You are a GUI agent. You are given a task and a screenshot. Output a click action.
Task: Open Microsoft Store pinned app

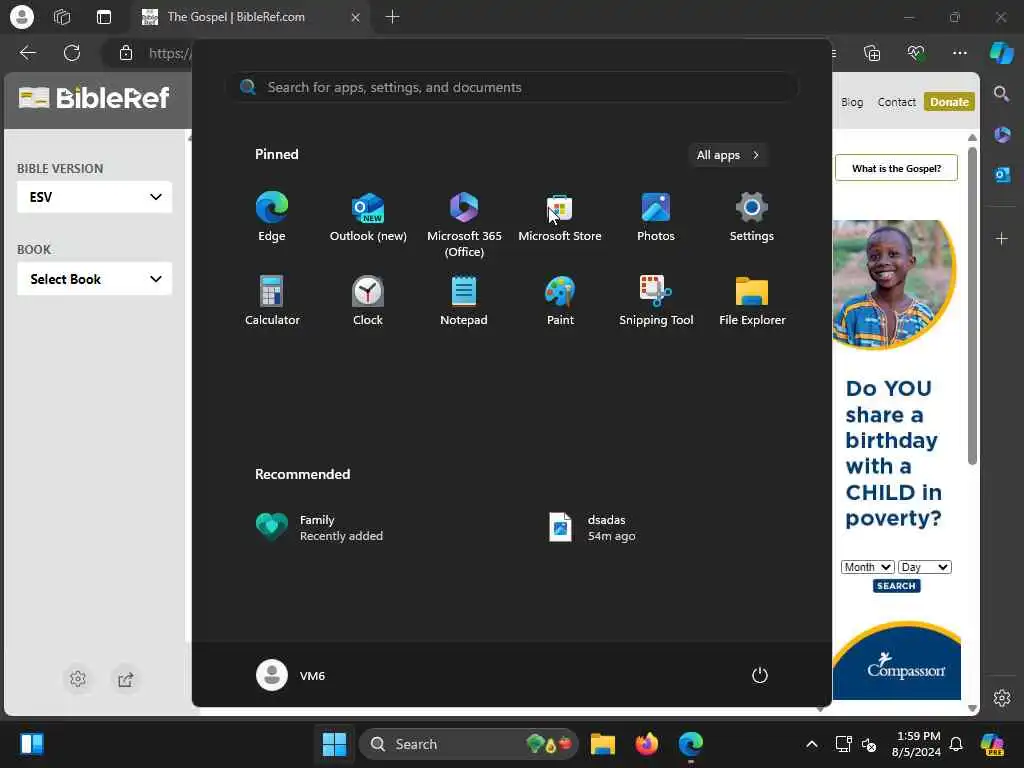(x=560, y=217)
